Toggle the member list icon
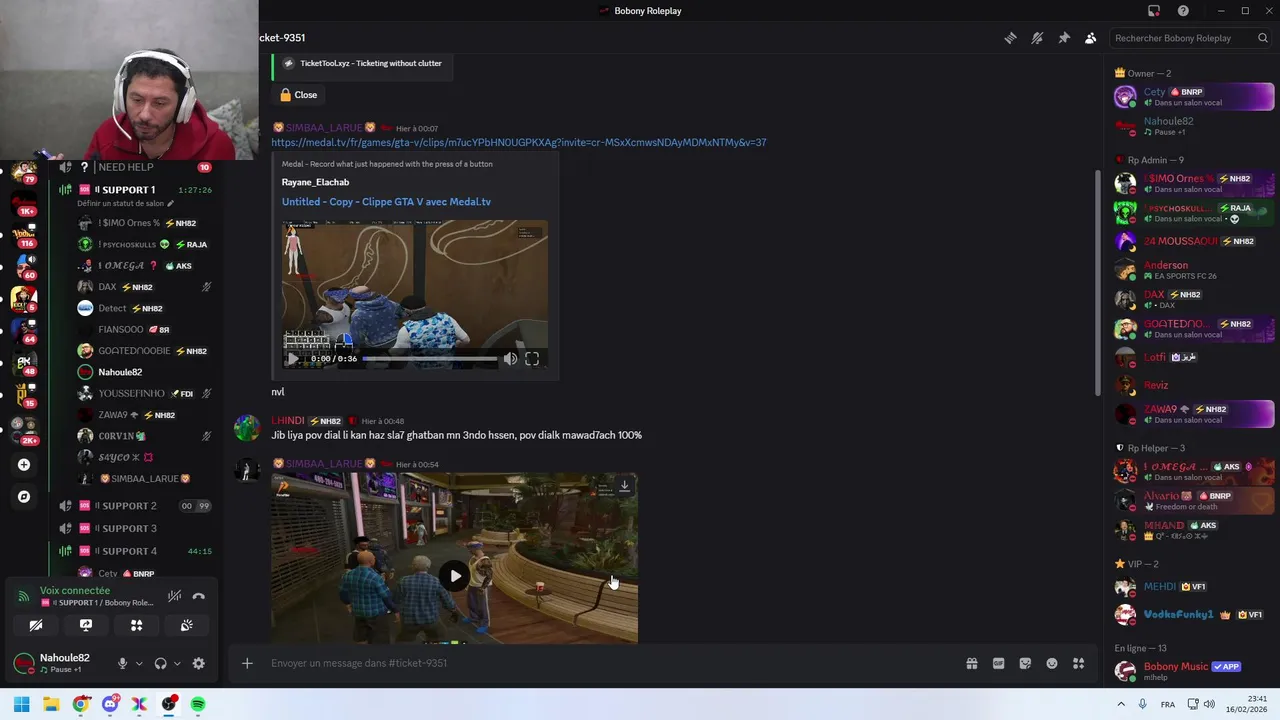Screen dimensions: 1280x720 (1090, 38)
